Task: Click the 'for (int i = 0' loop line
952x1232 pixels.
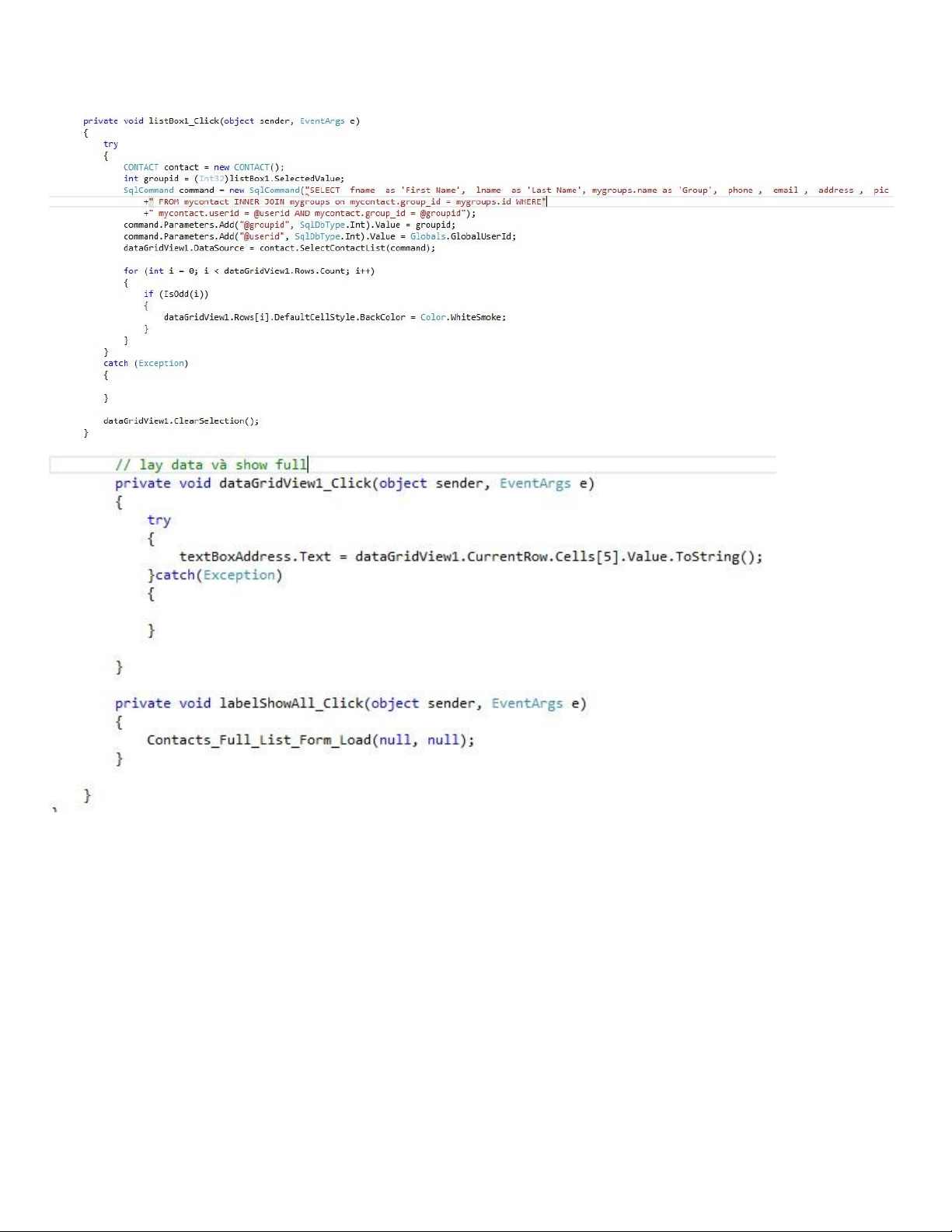Action: pyautogui.click(x=249, y=271)
